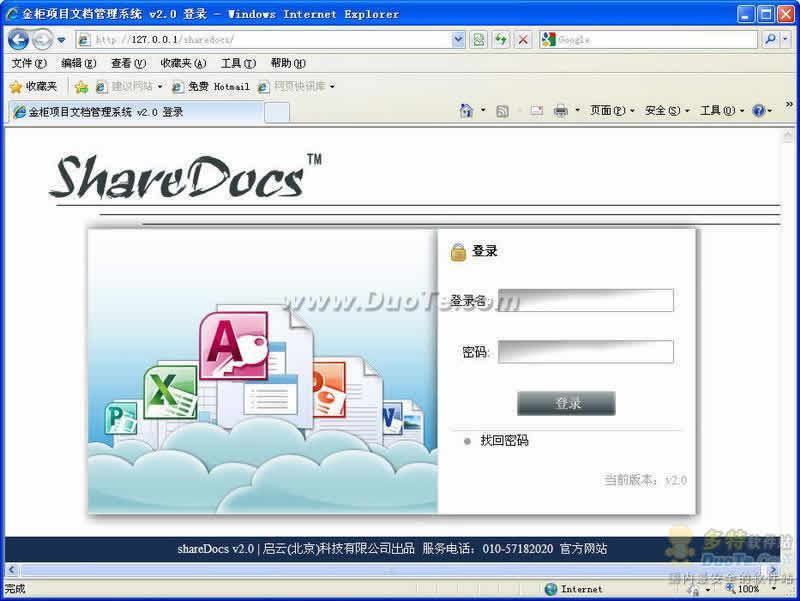Image resolution: width=800 pixels, height=601 pixels.
Task: Open the 帮助(H) menu
Action: [x=288, y=63]
